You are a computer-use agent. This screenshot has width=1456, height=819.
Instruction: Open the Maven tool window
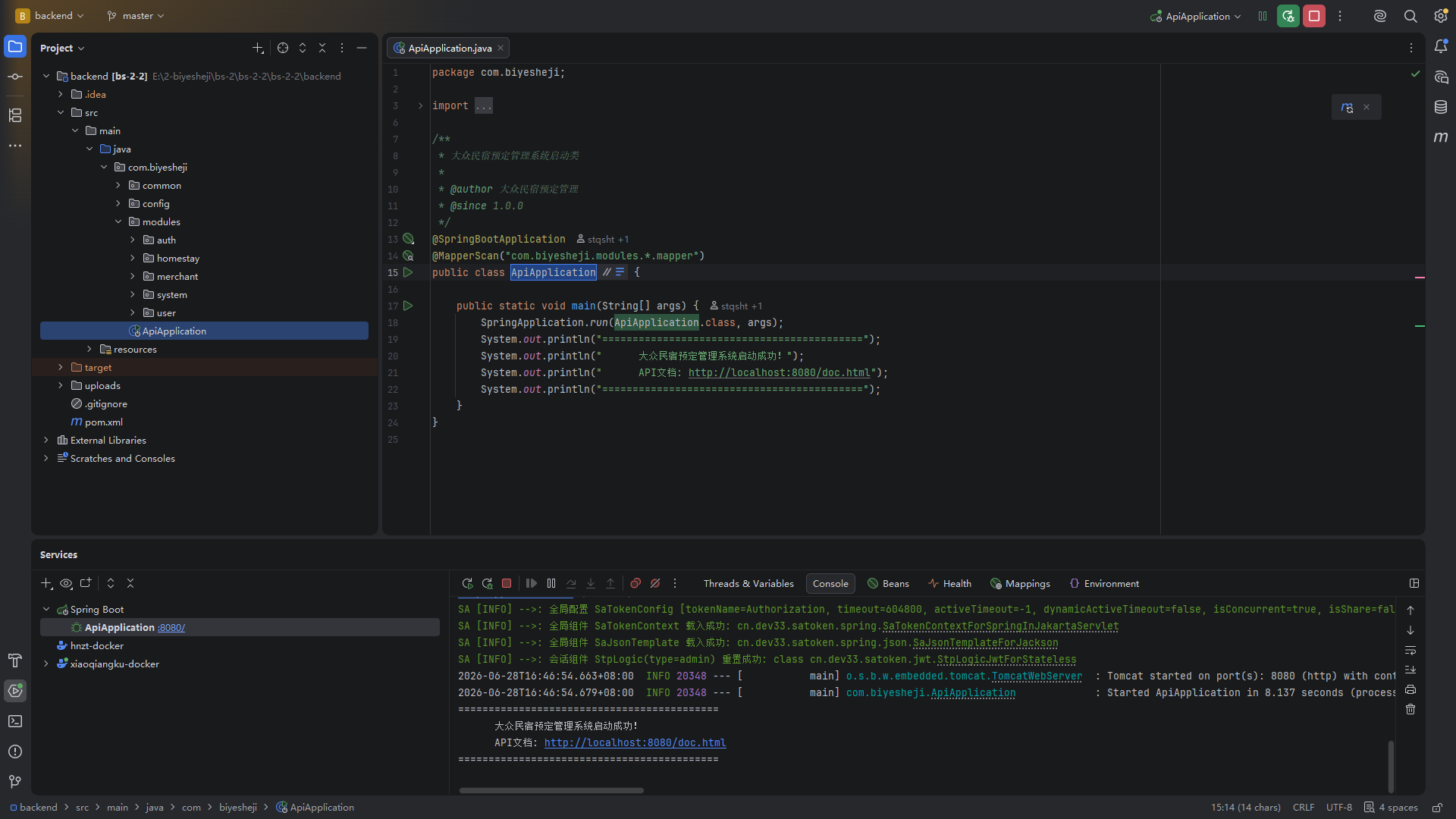1441,137
